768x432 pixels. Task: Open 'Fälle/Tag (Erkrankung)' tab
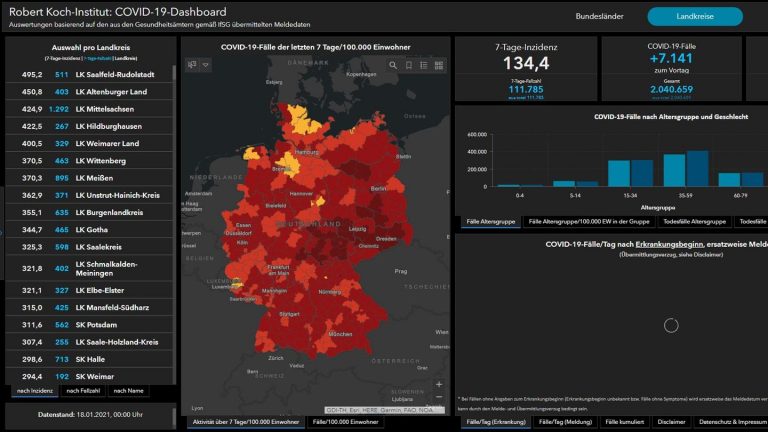pyautogui.click(x=496, y=422)
